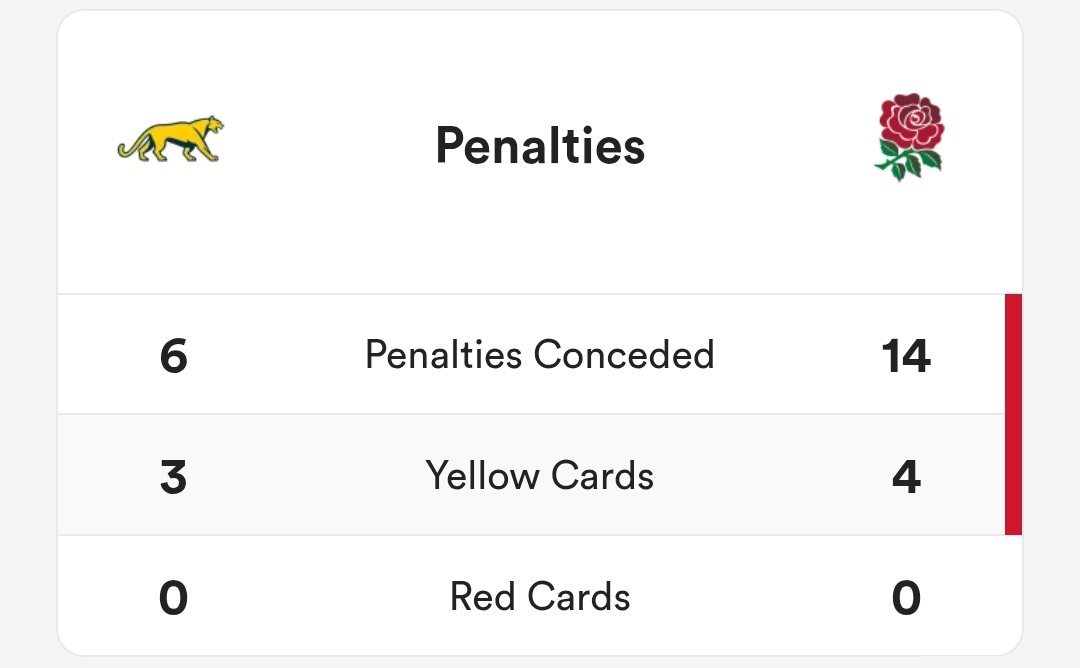Click the red bar beside Penalties Conceded
The image size is (1080, 668).
click(x=1013, y=354)
